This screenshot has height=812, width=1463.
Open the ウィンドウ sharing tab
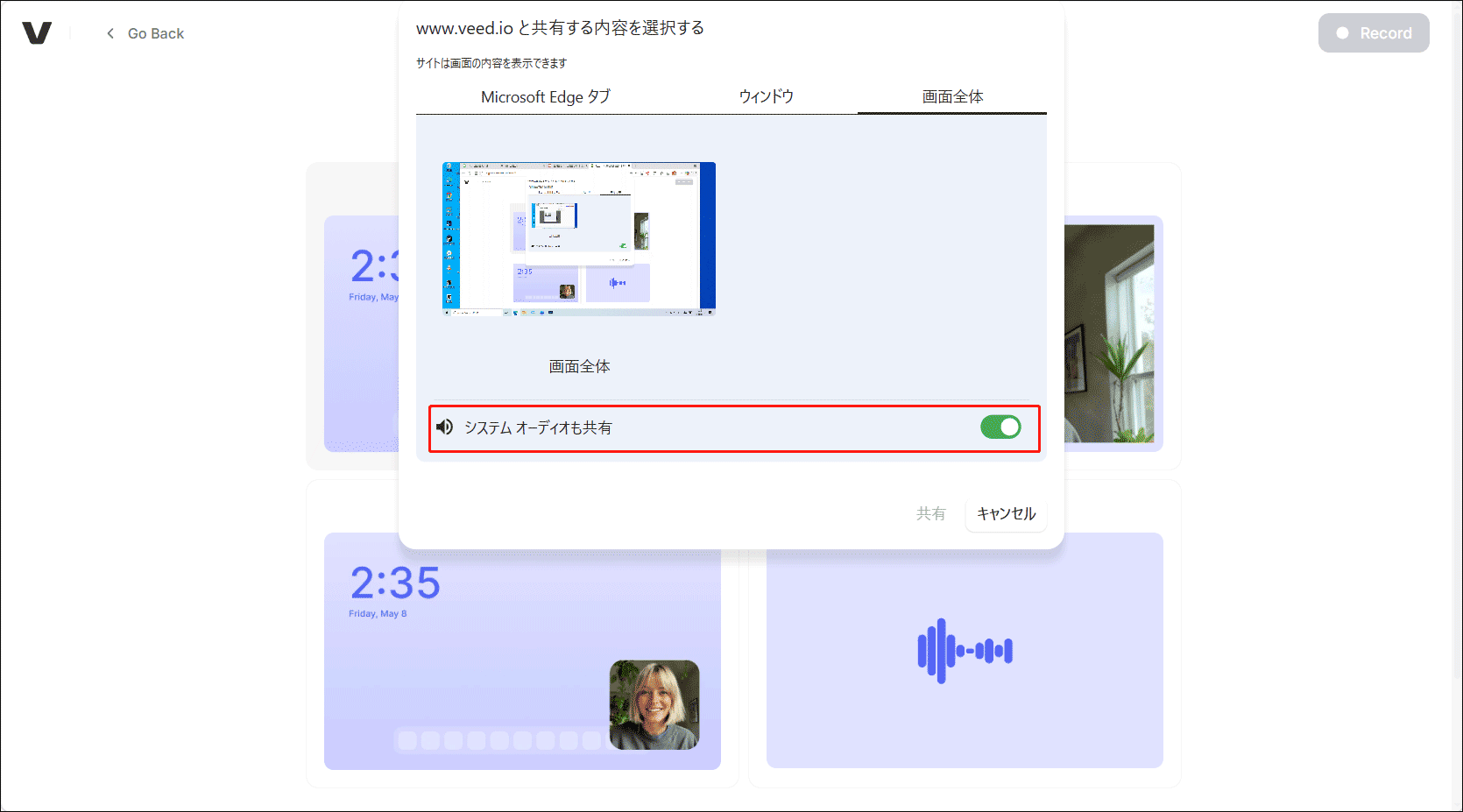point(766,96)
